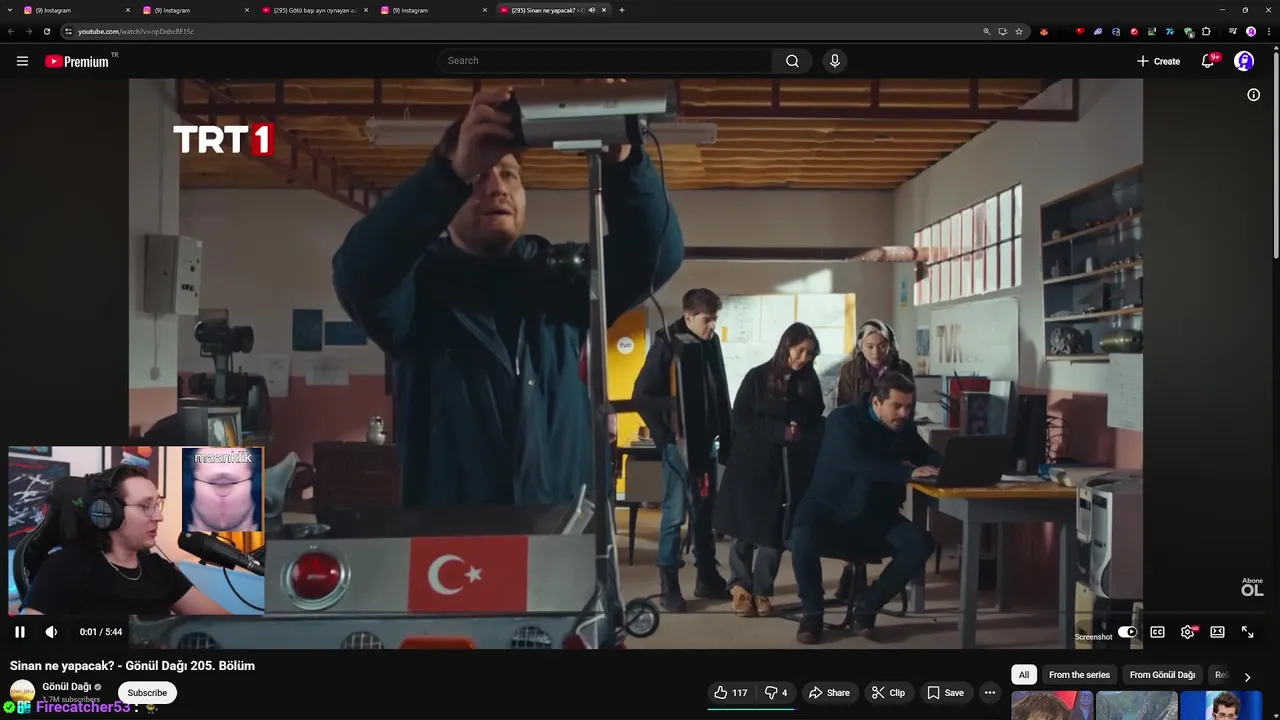Open the browser three-dot menu
Screen dimensions: 1280x720
[x=1269, y=31]
